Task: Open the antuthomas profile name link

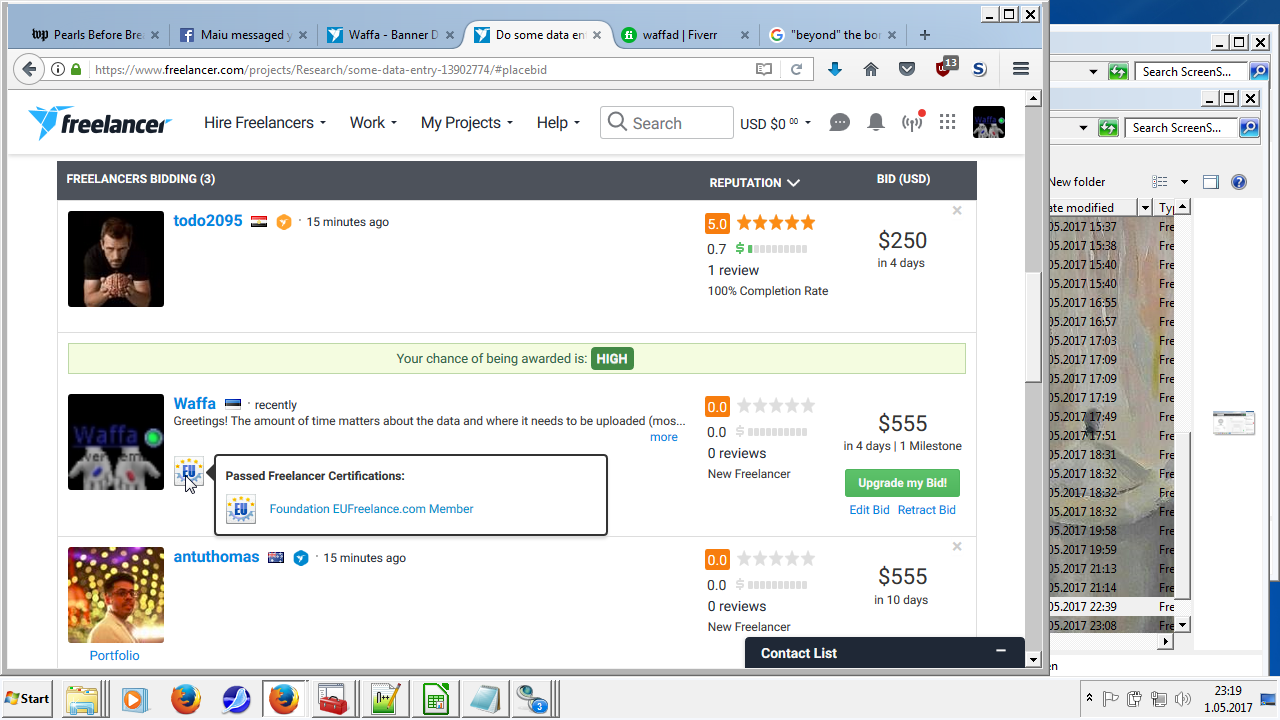Action: [217, 557]
